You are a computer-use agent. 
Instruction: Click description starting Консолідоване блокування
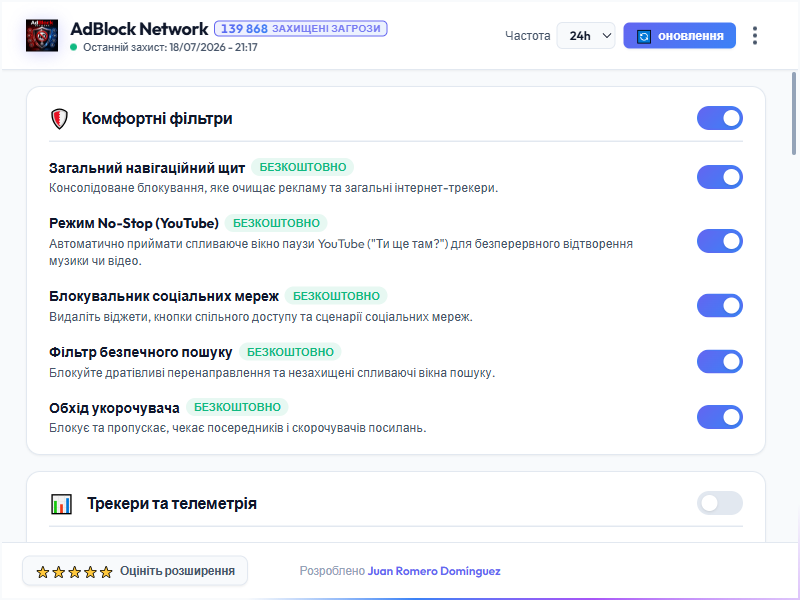pyautogui.click(x=273, y=188)
